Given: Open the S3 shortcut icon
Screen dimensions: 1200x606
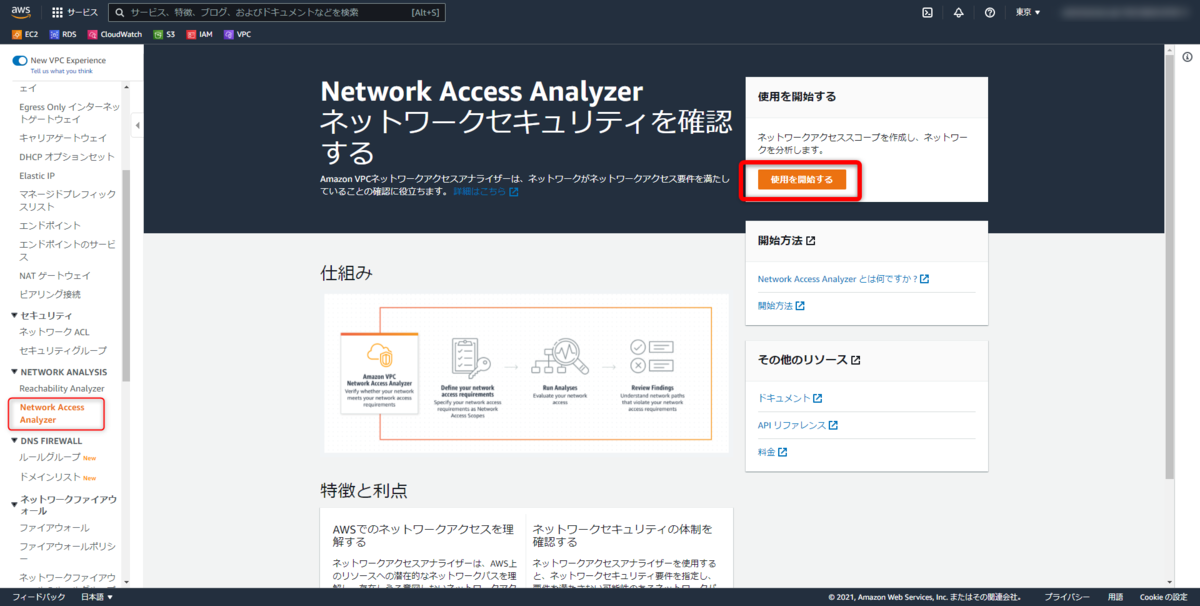Looking at the screenshot, I should click(158, 34).
